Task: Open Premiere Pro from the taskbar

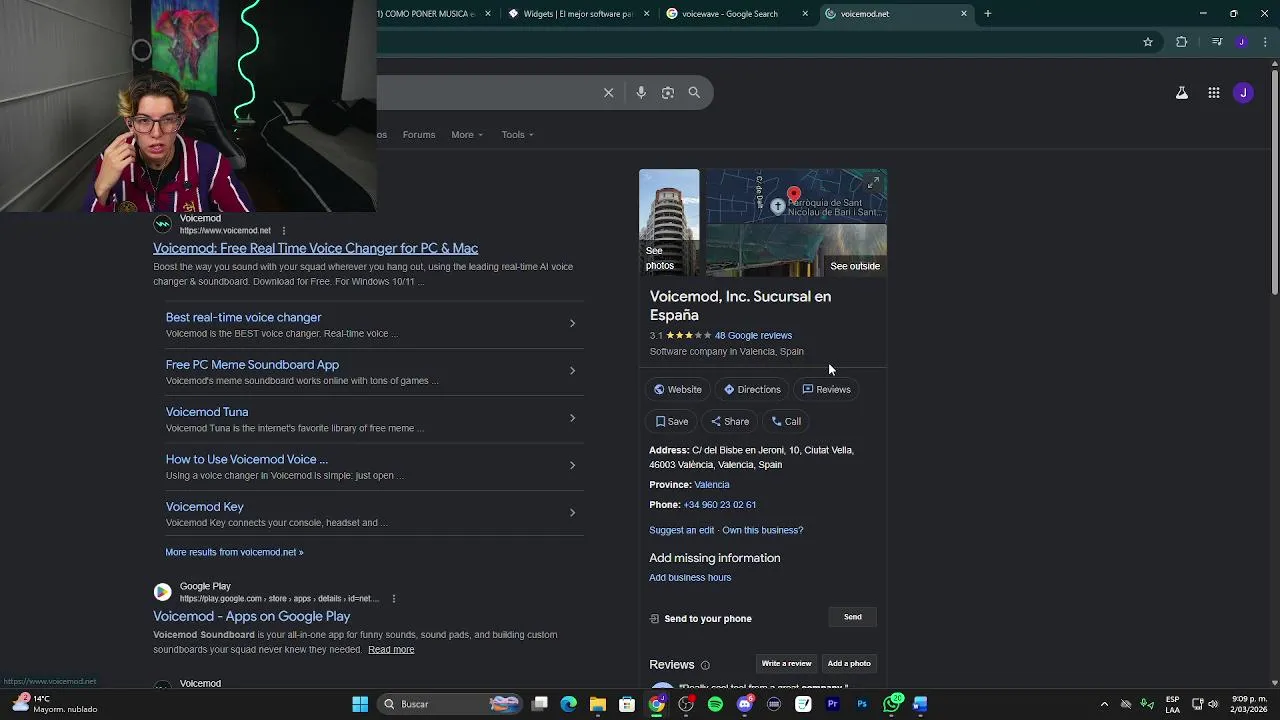Action: 832,704
